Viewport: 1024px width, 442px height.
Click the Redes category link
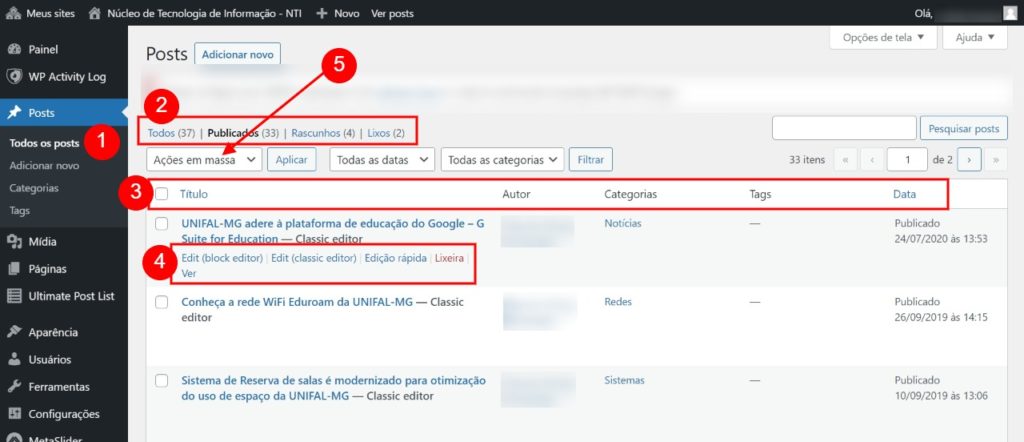point(618,302)
